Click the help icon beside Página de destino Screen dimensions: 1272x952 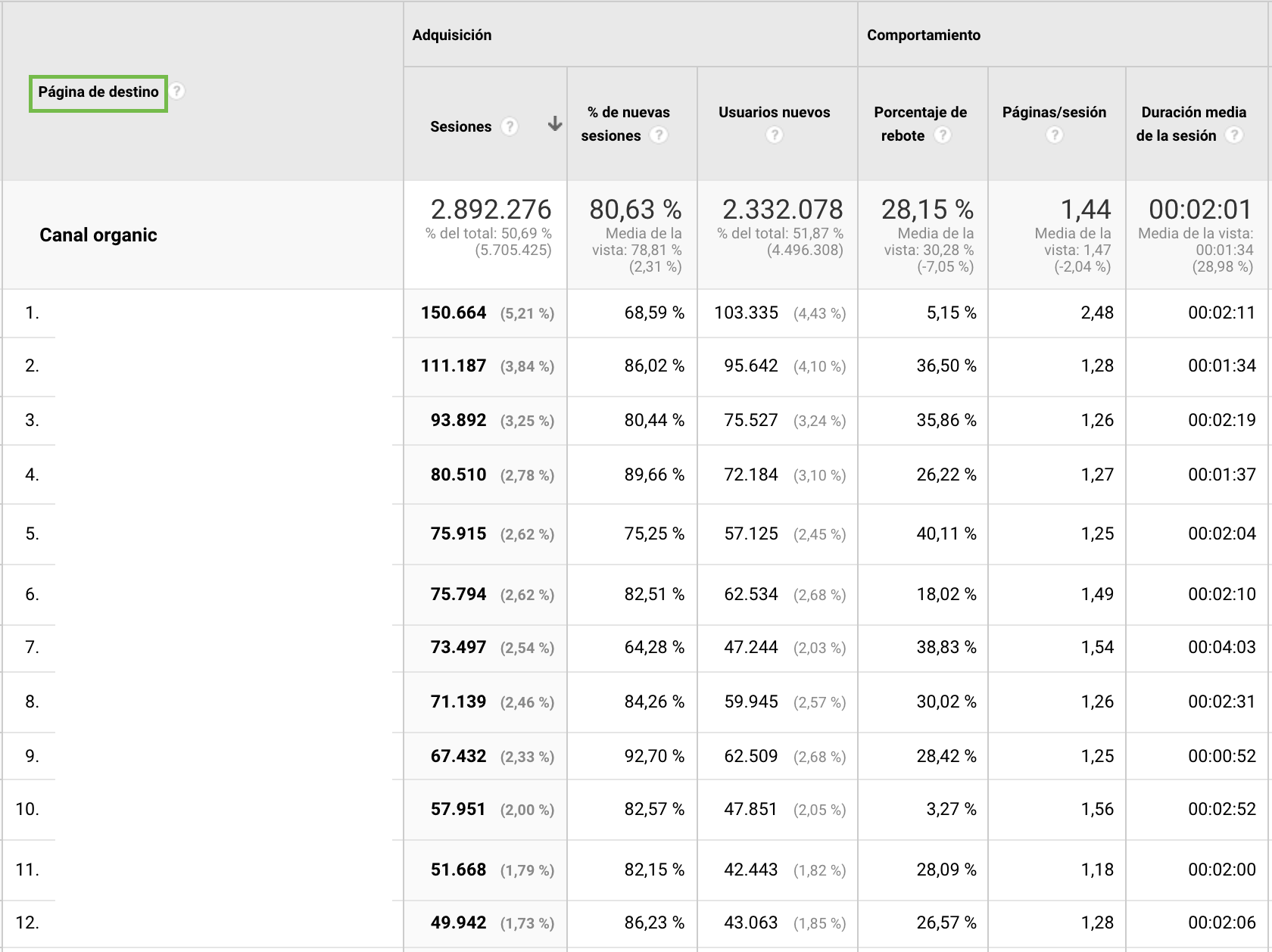tap(177, 92)
